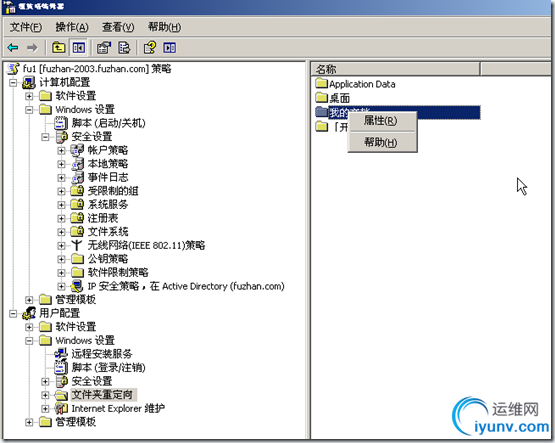Expand 软件设置 under 计算机配置

29,96
